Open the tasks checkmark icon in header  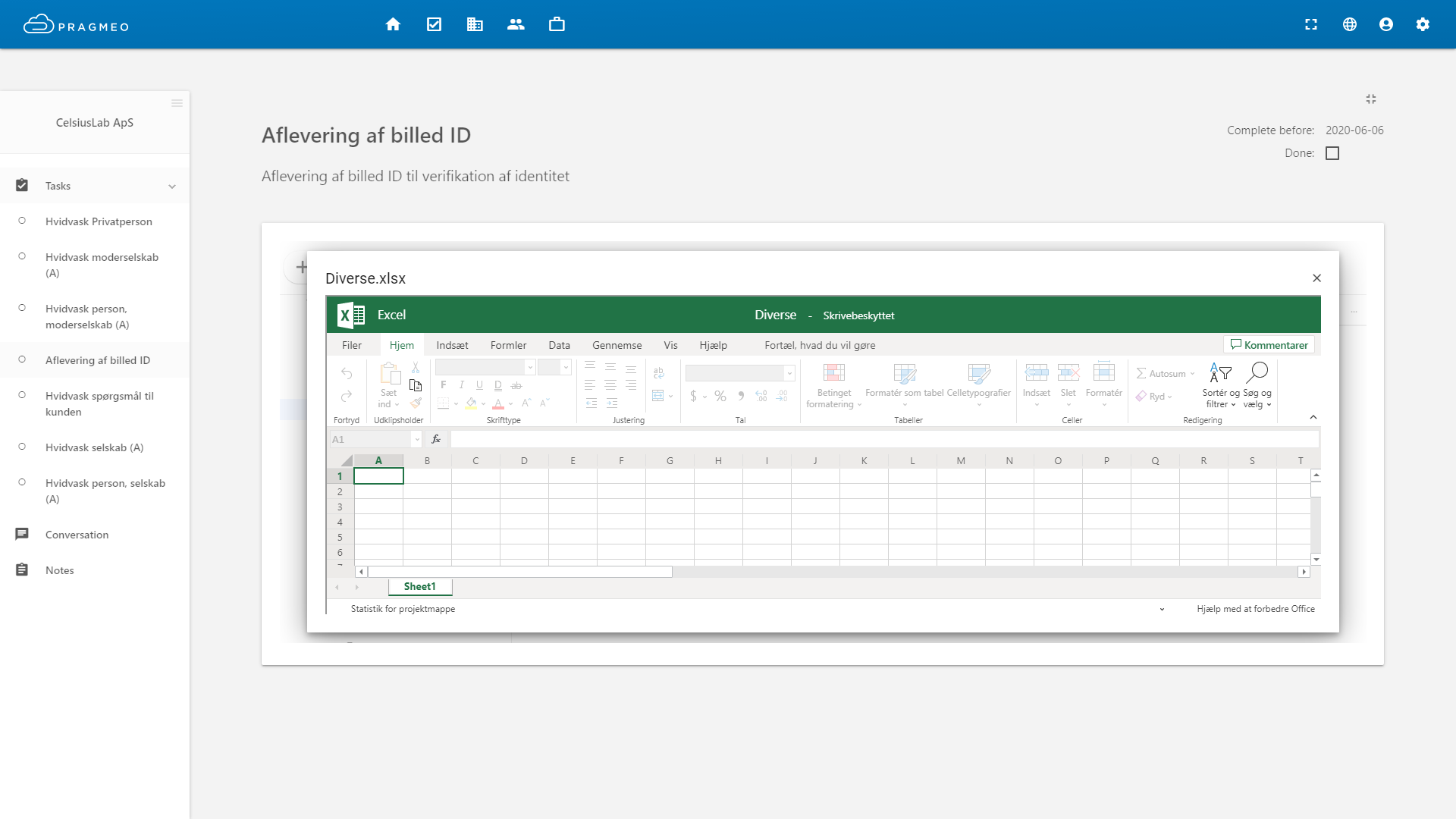(434, 24)
